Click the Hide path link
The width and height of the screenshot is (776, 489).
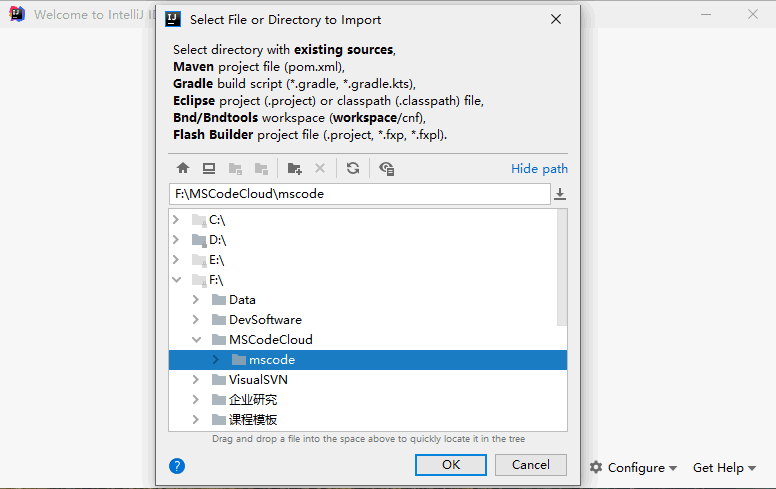[539, 169]
